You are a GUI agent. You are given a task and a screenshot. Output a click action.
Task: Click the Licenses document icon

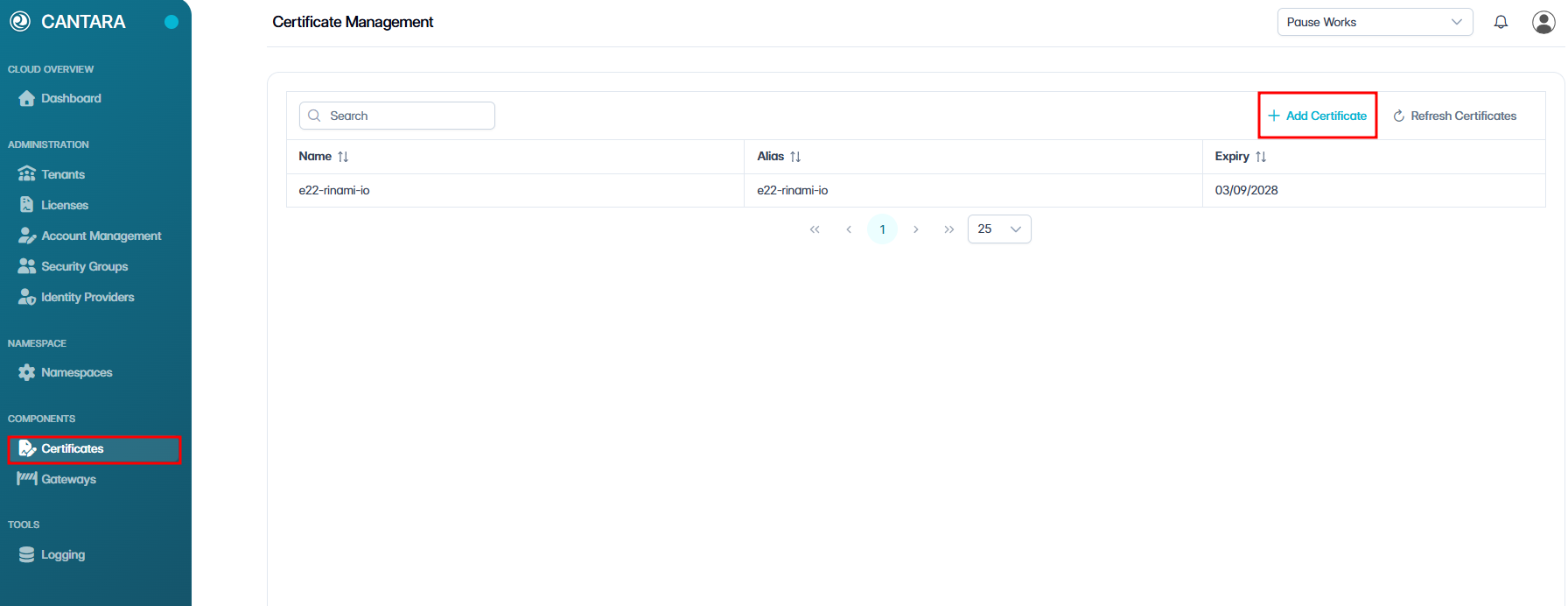pos(27,205)
